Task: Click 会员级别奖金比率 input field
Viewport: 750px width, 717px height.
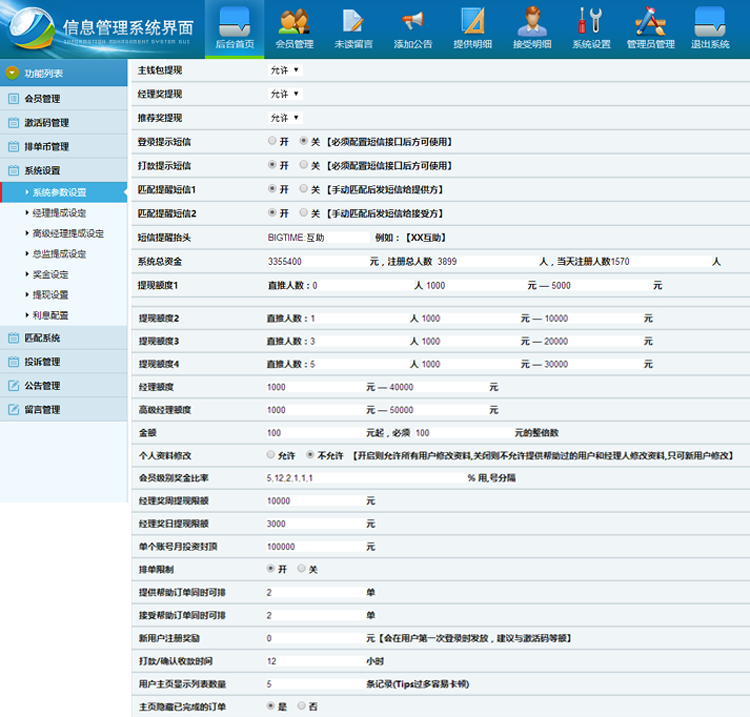Action: tap(366, 478)
